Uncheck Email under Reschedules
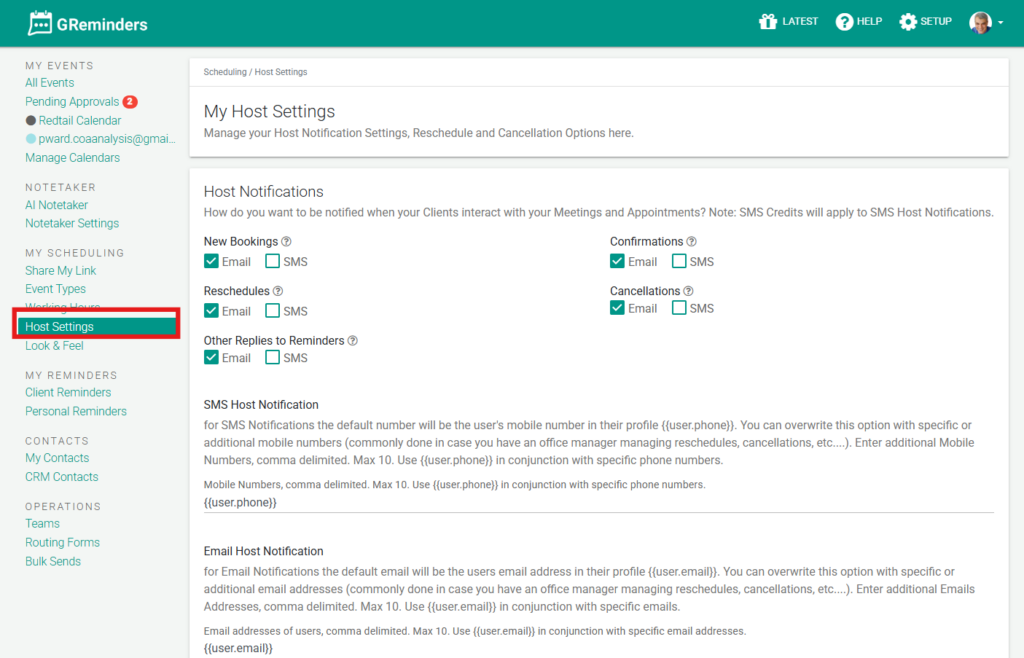Image resolution: width=1024 pixels, height=658 pixels. click(x=211, y=311)
